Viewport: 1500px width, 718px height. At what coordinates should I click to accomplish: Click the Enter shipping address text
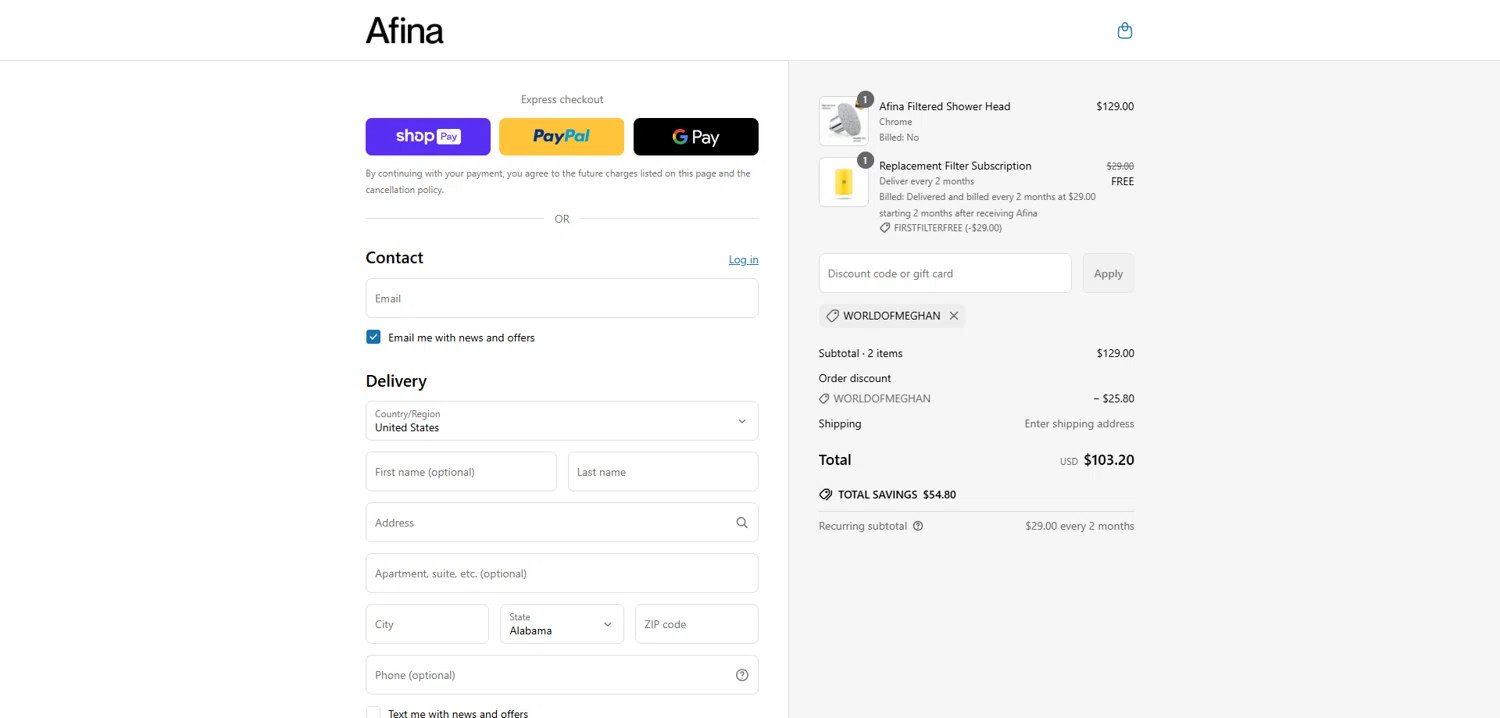click(1079, 424)
